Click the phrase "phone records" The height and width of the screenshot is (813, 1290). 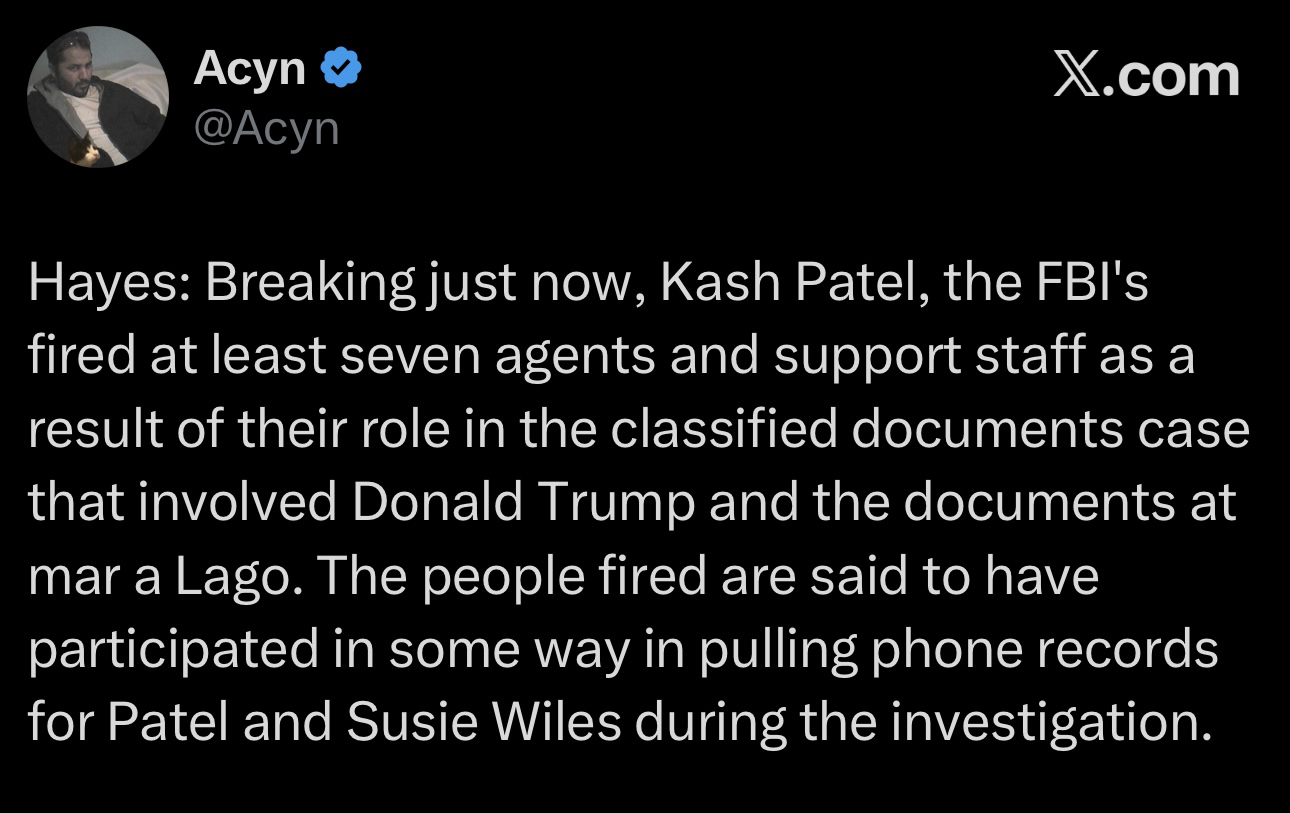[x=1033, y=650]
